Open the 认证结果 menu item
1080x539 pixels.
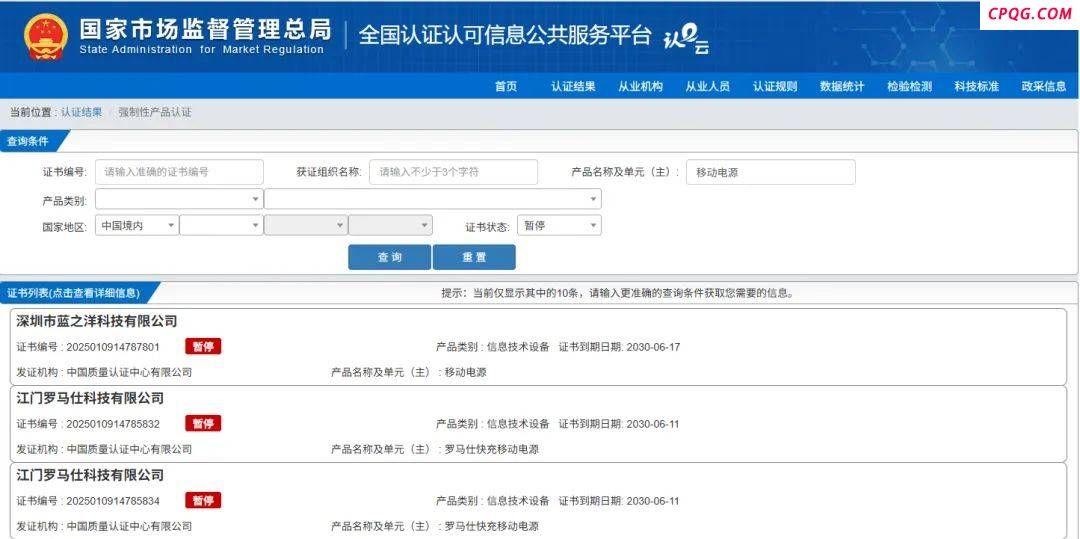(x=573, y=87)
